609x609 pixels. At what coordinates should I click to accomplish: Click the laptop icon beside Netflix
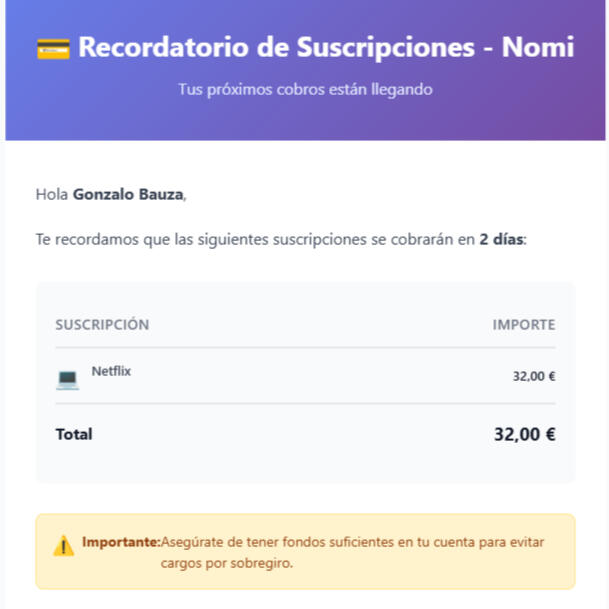tap(68, 379)
